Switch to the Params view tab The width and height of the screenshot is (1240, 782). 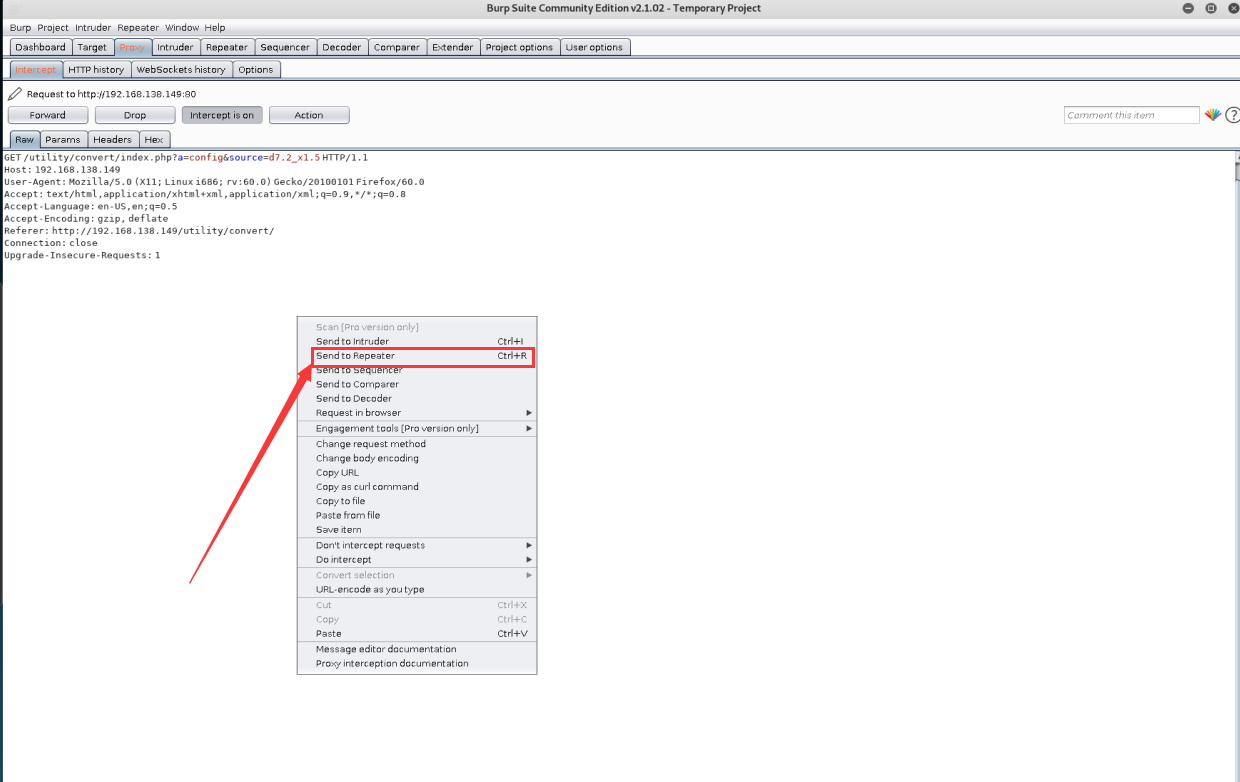tap(63, 140)
